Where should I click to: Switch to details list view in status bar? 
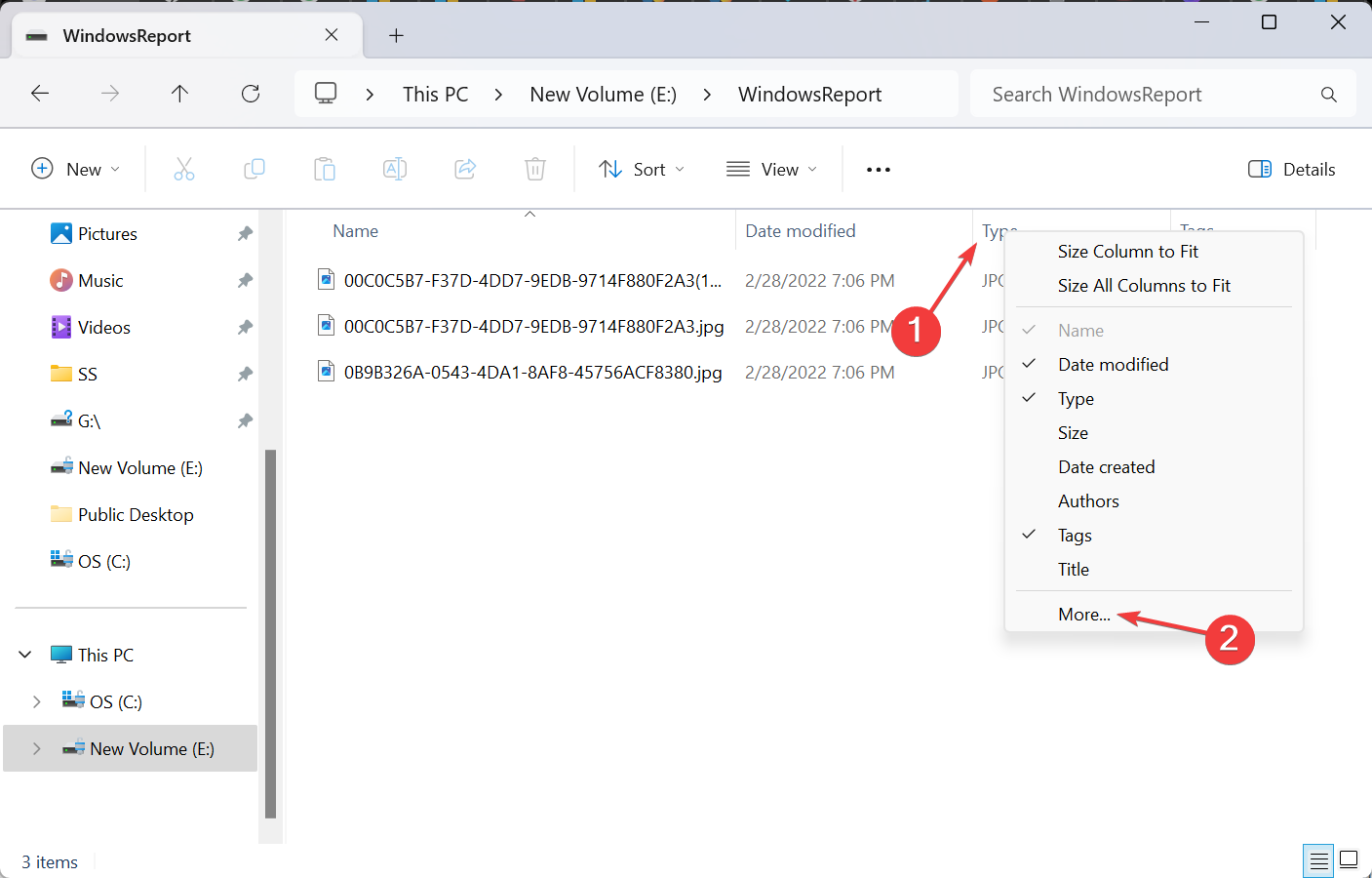[1318, 860]
